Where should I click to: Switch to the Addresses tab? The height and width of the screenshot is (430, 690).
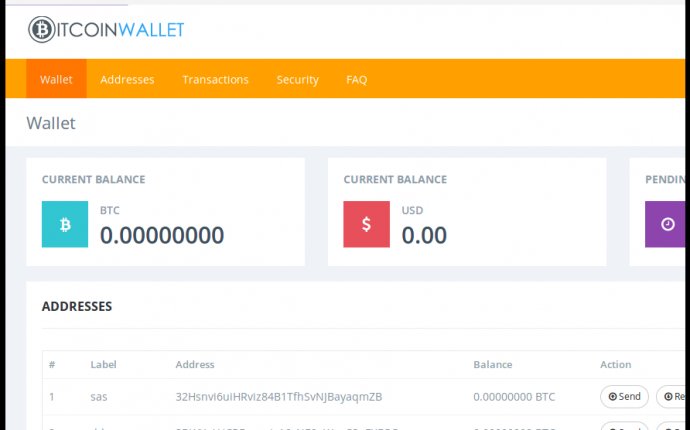pos(127,79)
